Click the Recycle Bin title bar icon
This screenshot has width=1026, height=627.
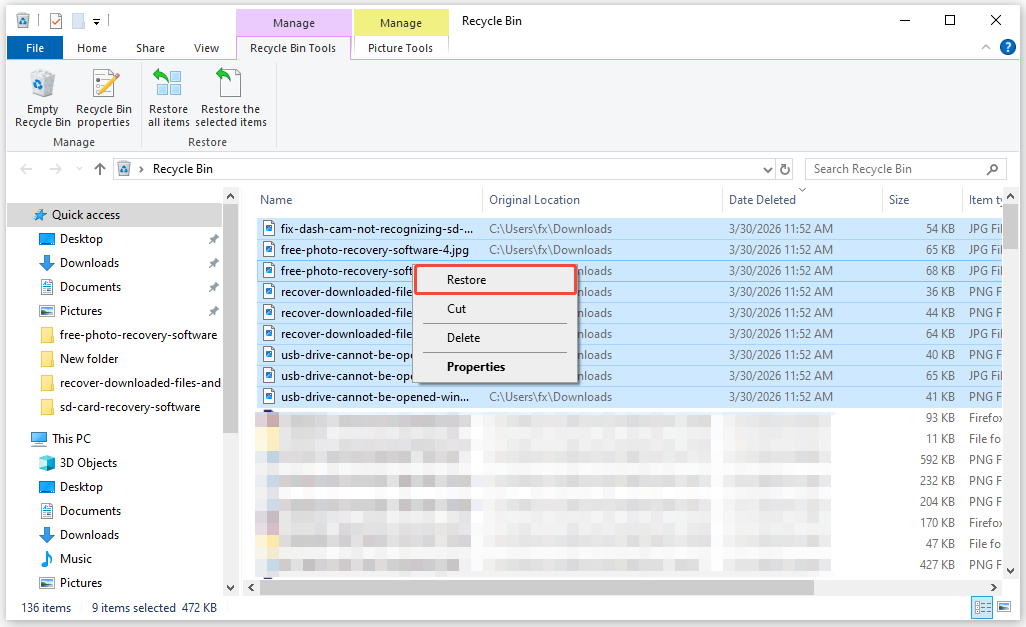tap(23, 21)
